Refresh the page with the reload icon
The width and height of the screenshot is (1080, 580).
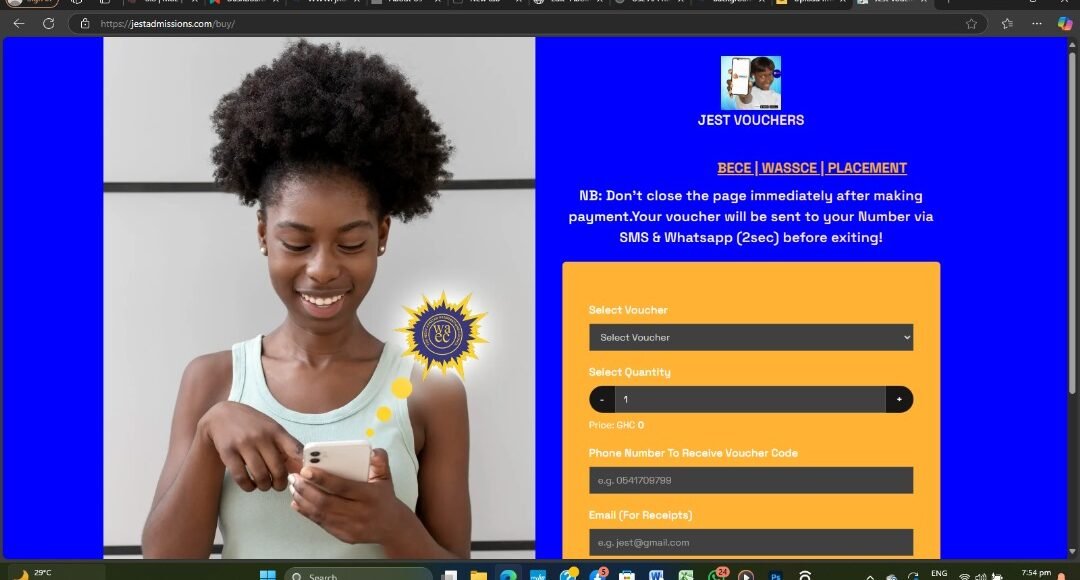(x=48, y=23)
